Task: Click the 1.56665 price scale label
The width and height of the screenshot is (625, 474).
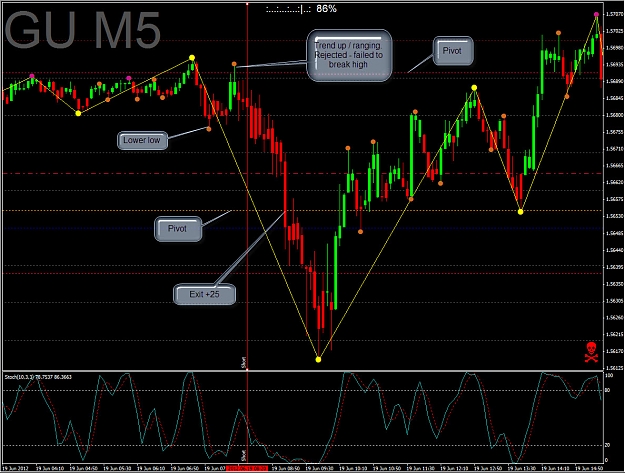Action: (614, 165)
